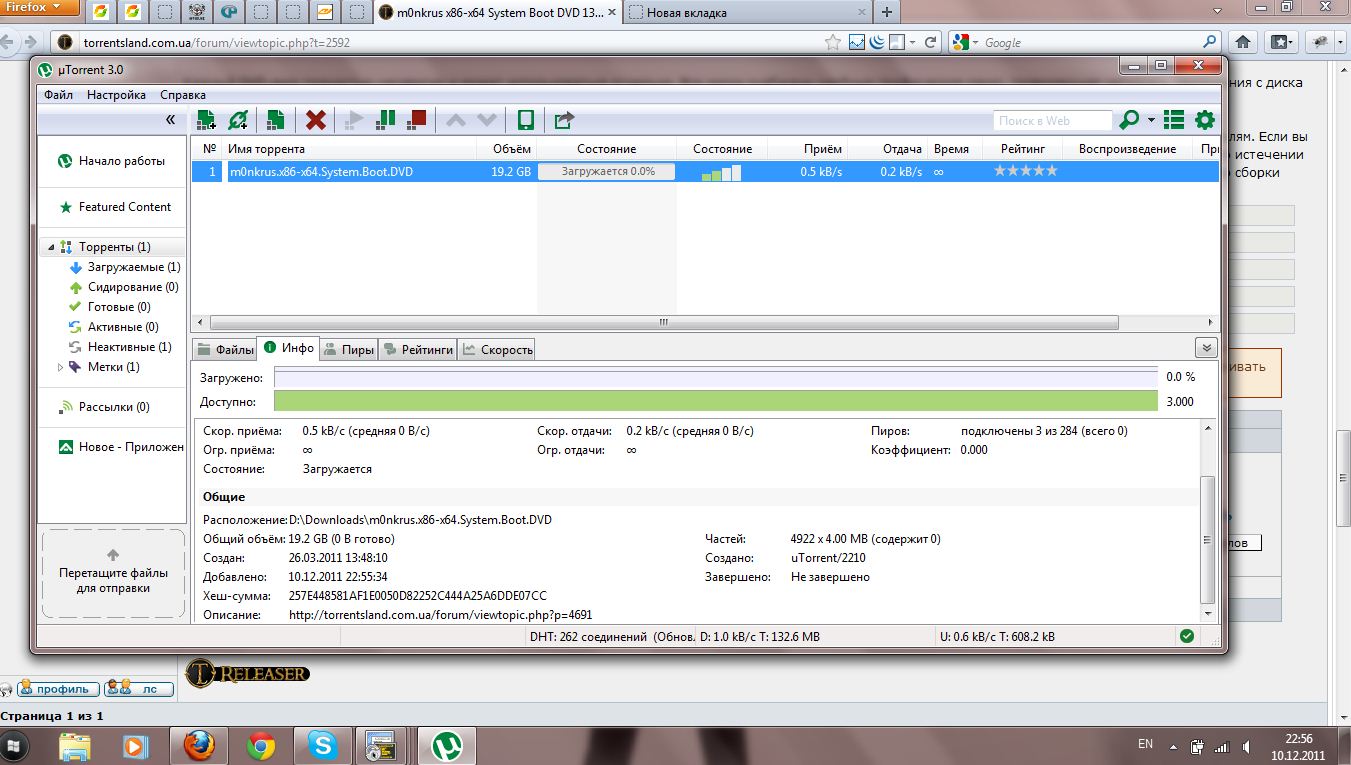Open Google Chrome from the taskbar
Image resolution: width=1351 pixels, height=765 pixels.
tap(261, 746)
